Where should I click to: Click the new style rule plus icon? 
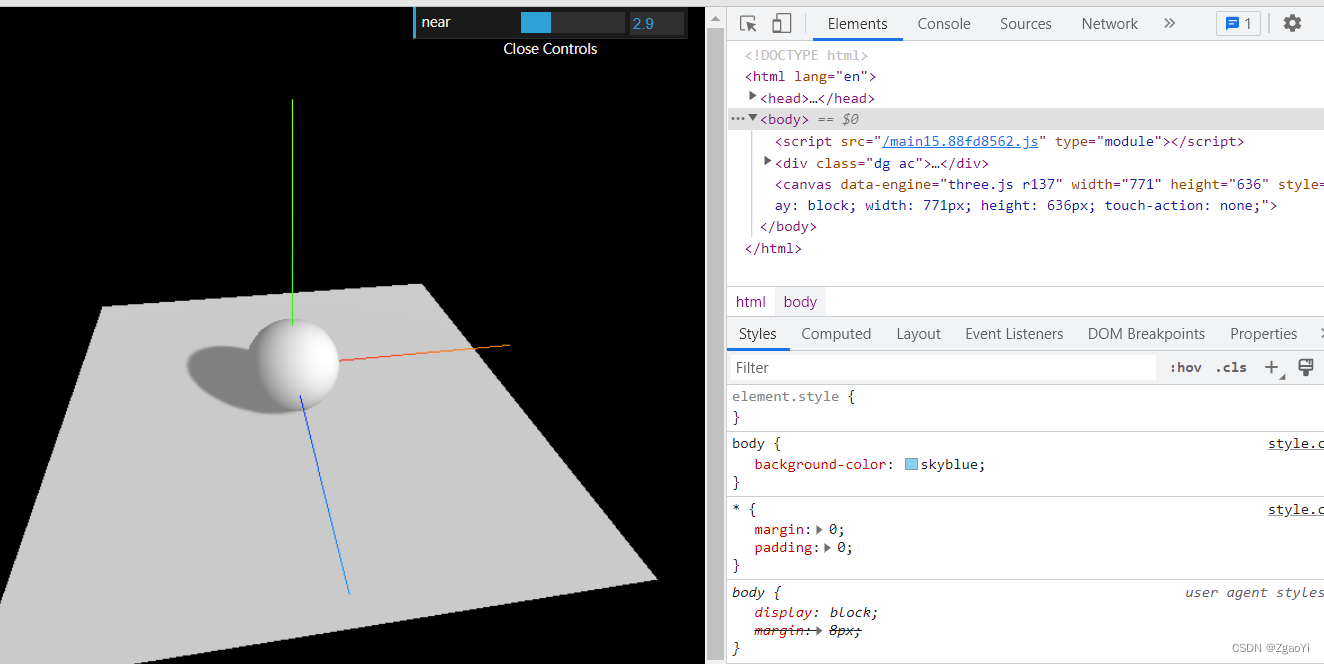[1271, 368]
